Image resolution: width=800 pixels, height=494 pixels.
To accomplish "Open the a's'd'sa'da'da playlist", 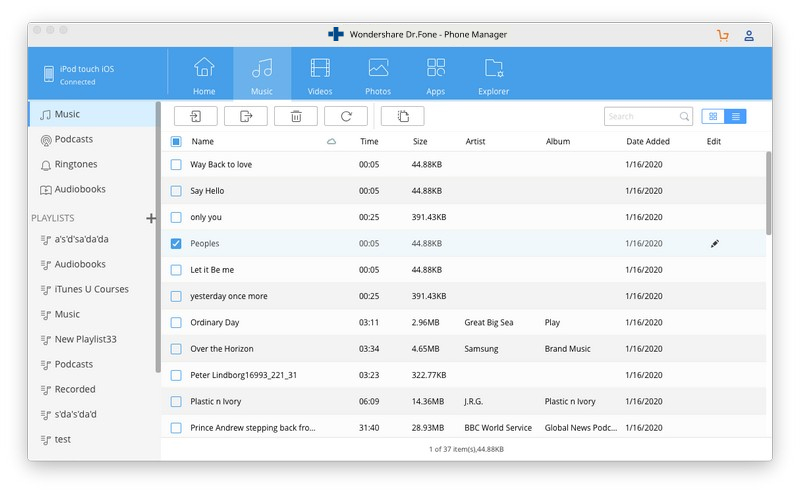I will pos(92,239).
